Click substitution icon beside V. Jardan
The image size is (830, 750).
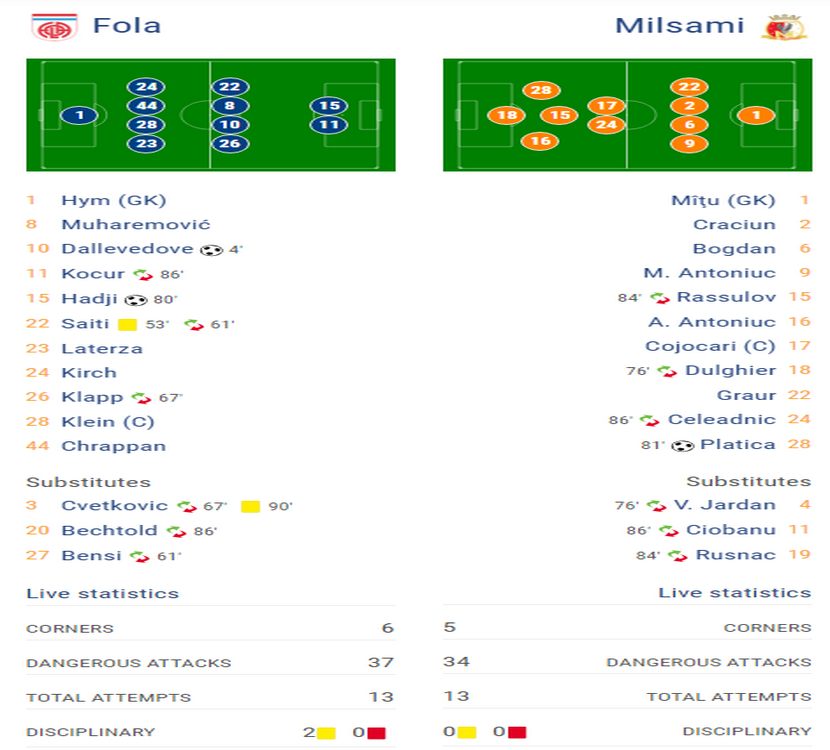click(x=656, y=506)
